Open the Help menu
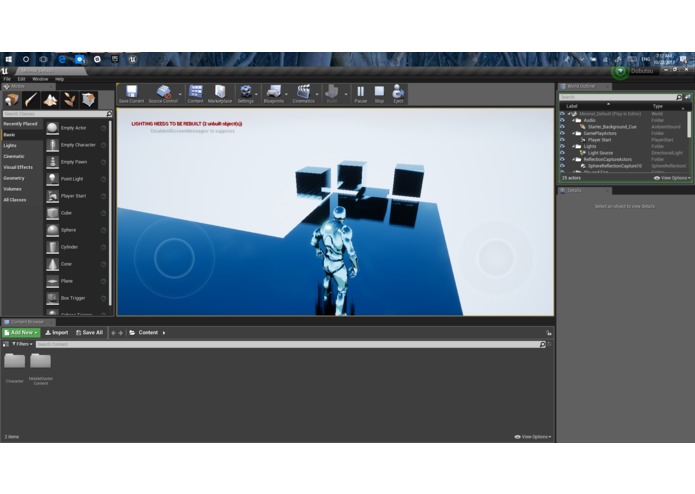The image size is (695, 494). tap(59, 79)
